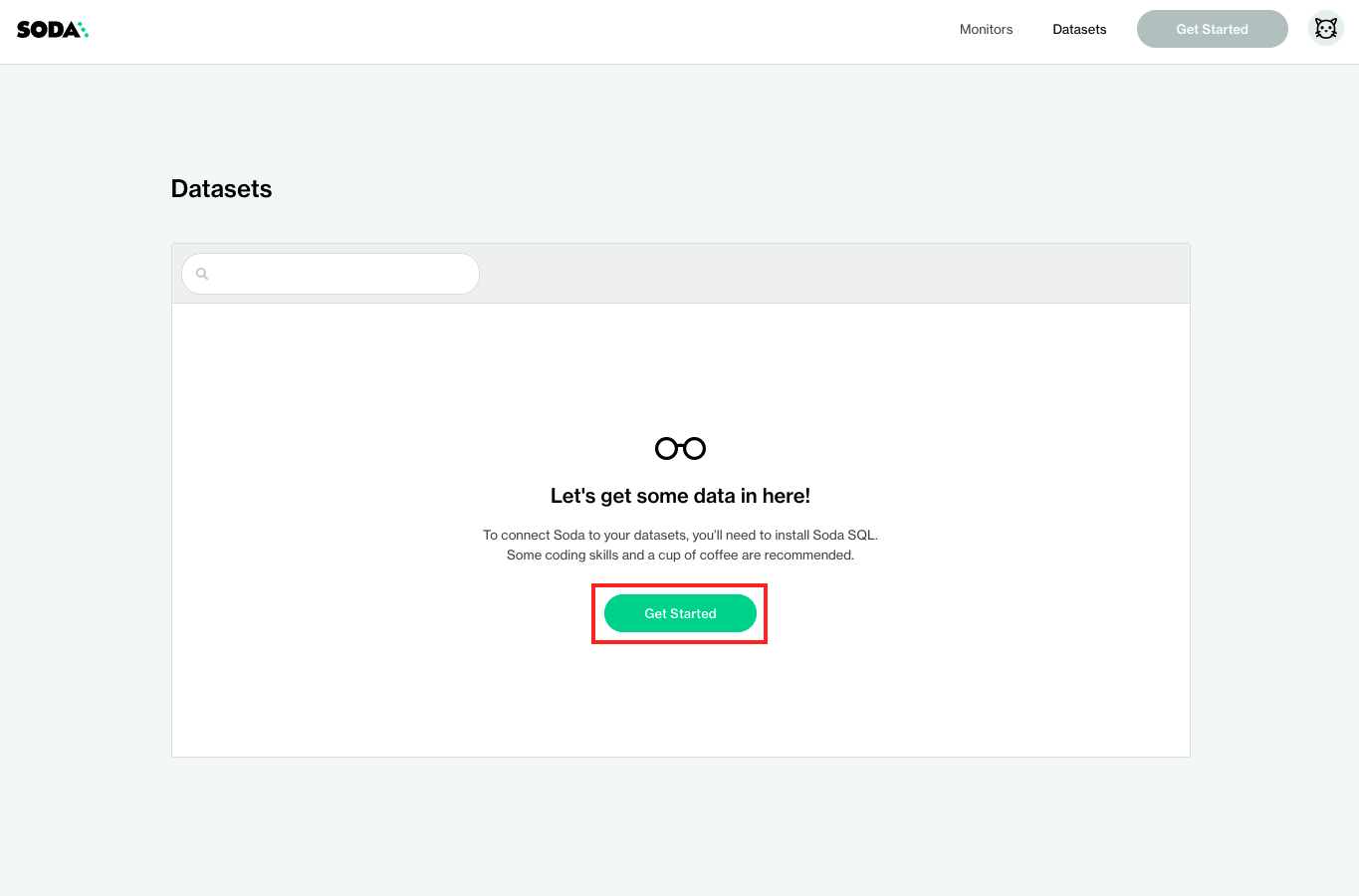
Task: Open the cat avatar user menu
Action: (x=1325, y=29)
